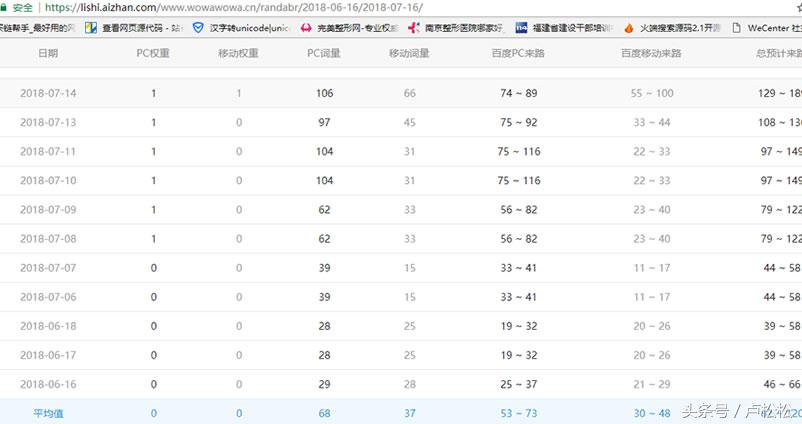Open the WeCenter bookmark page icon
This screenshot has width=802, height=424.
736,27
